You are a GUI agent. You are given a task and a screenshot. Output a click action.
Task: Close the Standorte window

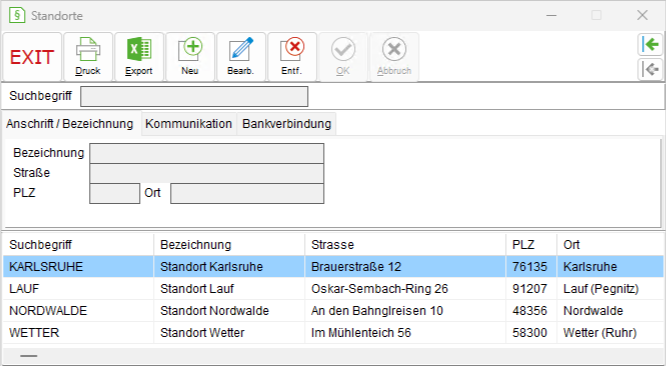point(642,16)
